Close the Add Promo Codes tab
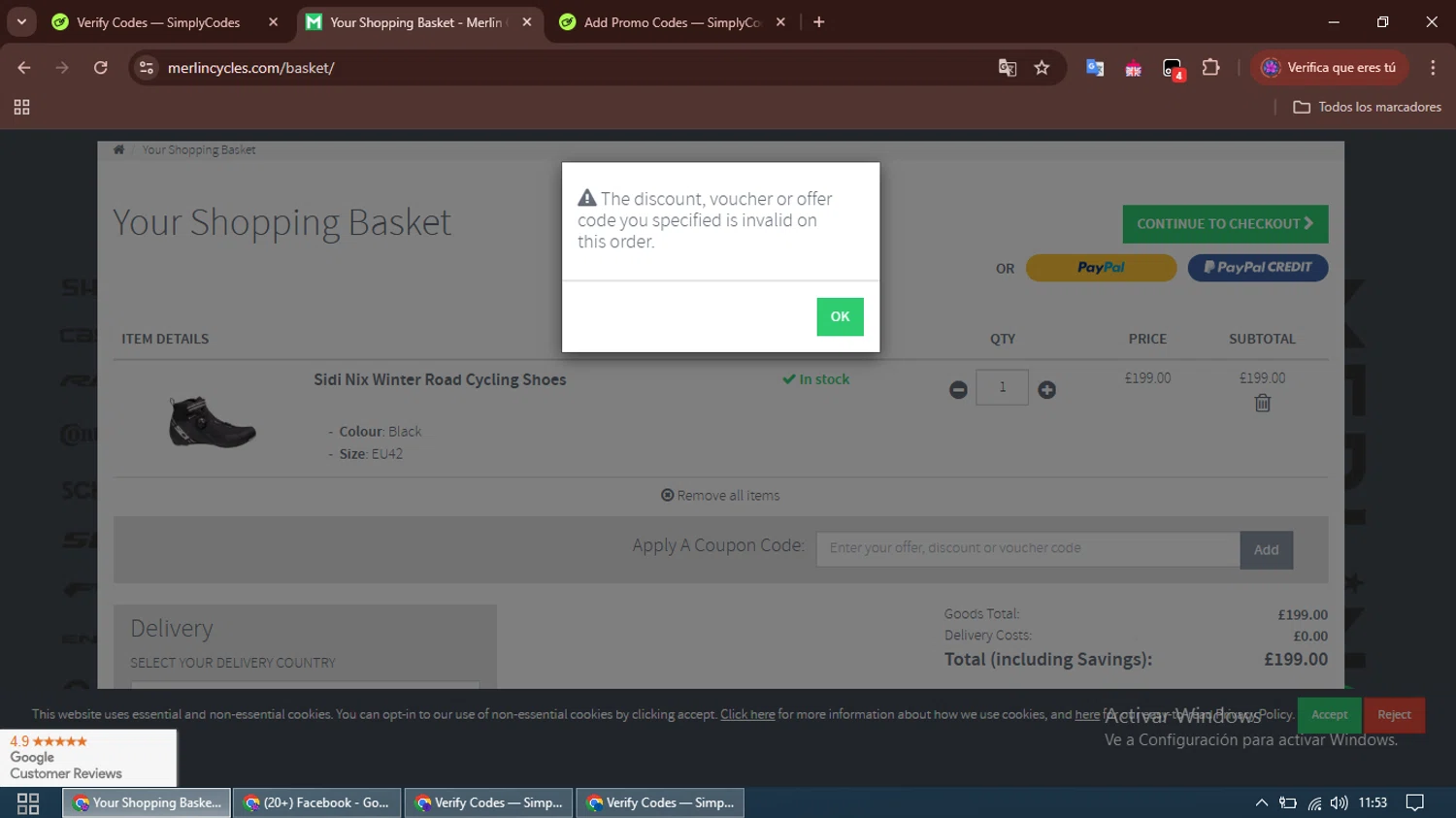The width and height of the screenshot is (1456, 818). [x=780, y=22]
